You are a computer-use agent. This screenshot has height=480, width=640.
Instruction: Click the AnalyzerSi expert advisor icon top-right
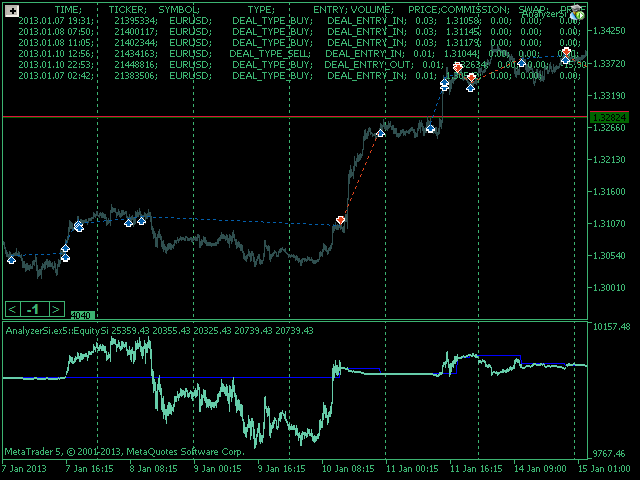tap(578, 14)
